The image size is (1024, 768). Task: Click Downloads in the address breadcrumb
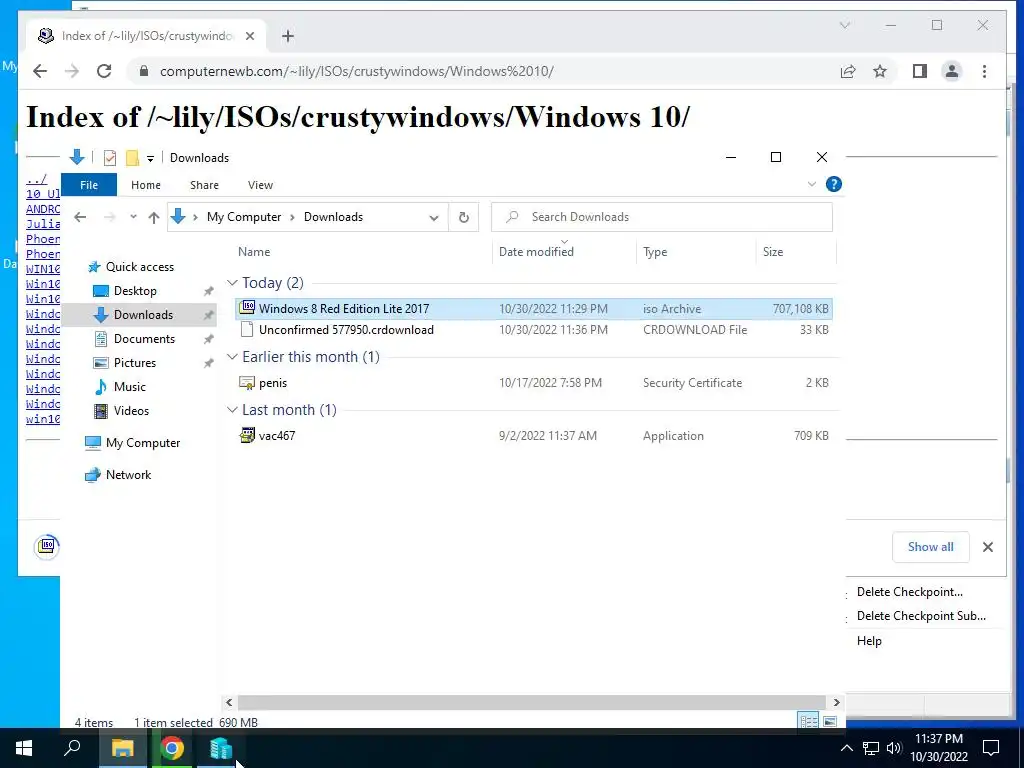tap(333, 217)
